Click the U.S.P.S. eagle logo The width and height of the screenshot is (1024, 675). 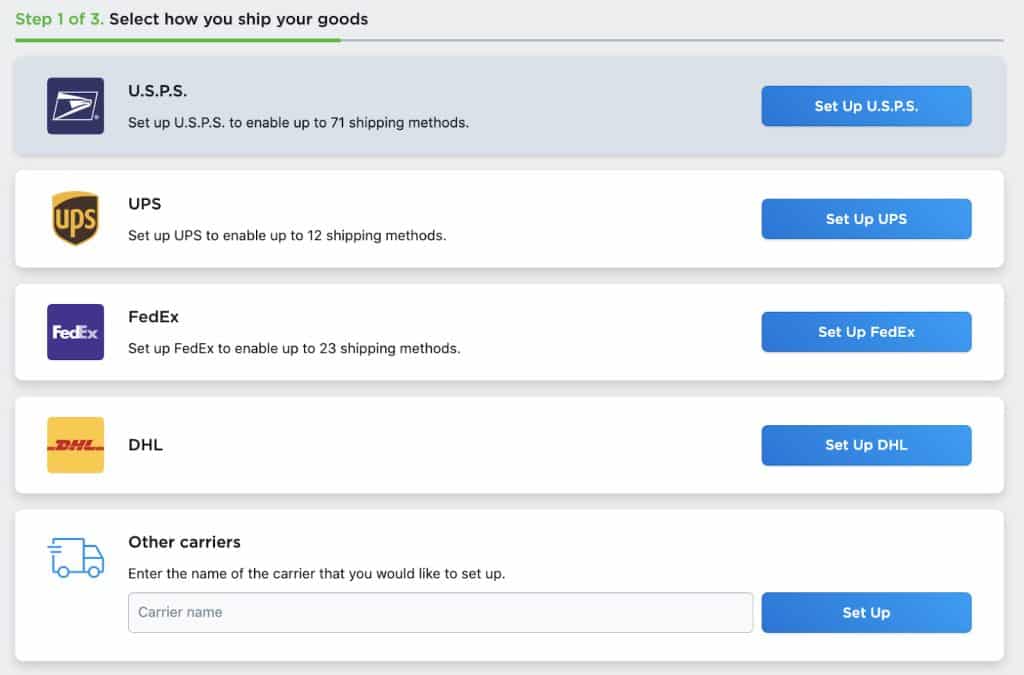(x=74, y=105)
